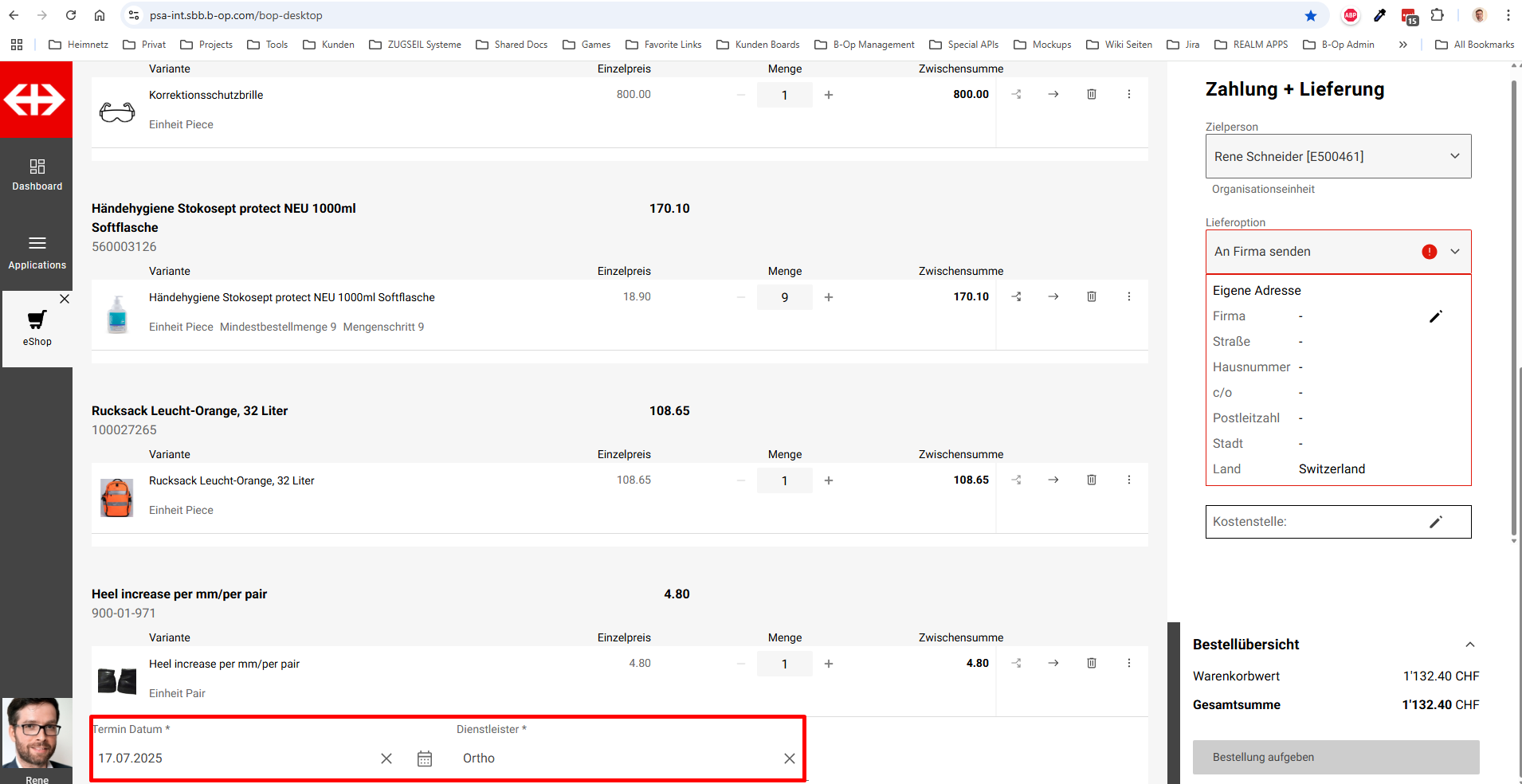1522x784 pixels.
Task: Edit the Eigene Adresse with pencil icon
Action: 1435,316
